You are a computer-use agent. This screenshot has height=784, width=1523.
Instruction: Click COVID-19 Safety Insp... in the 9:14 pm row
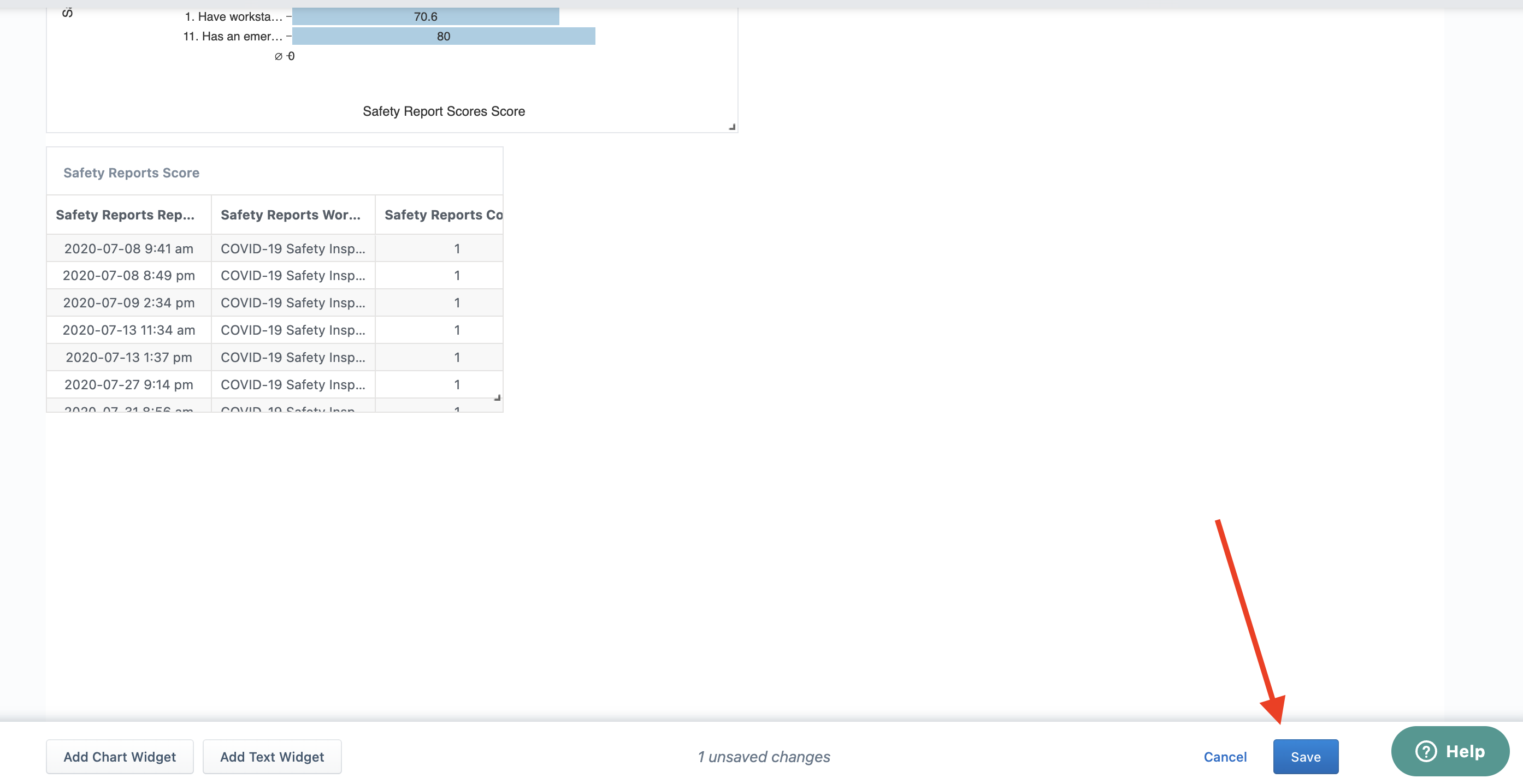point(293,384)
